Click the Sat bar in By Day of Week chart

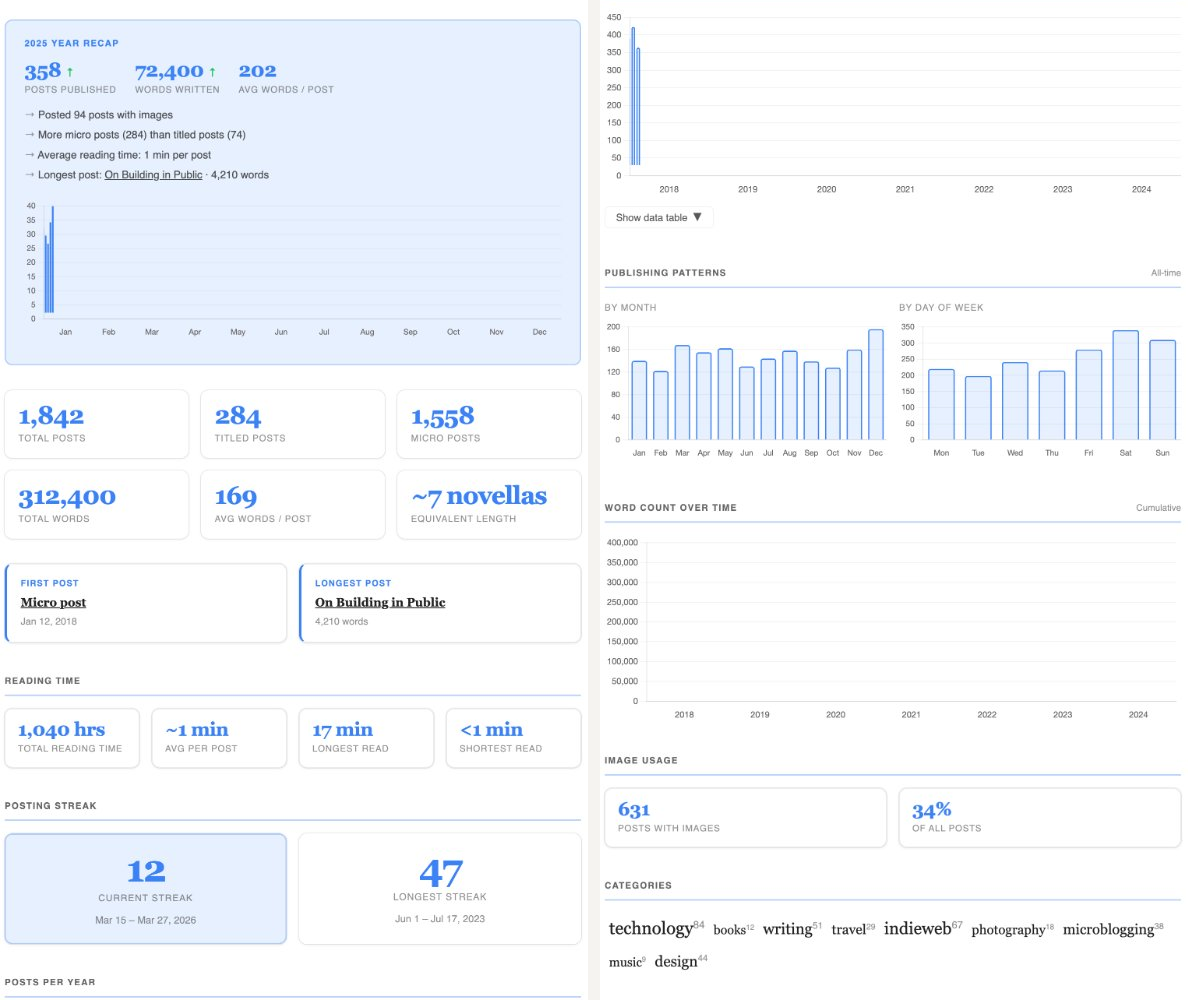tap(1125, 386)
